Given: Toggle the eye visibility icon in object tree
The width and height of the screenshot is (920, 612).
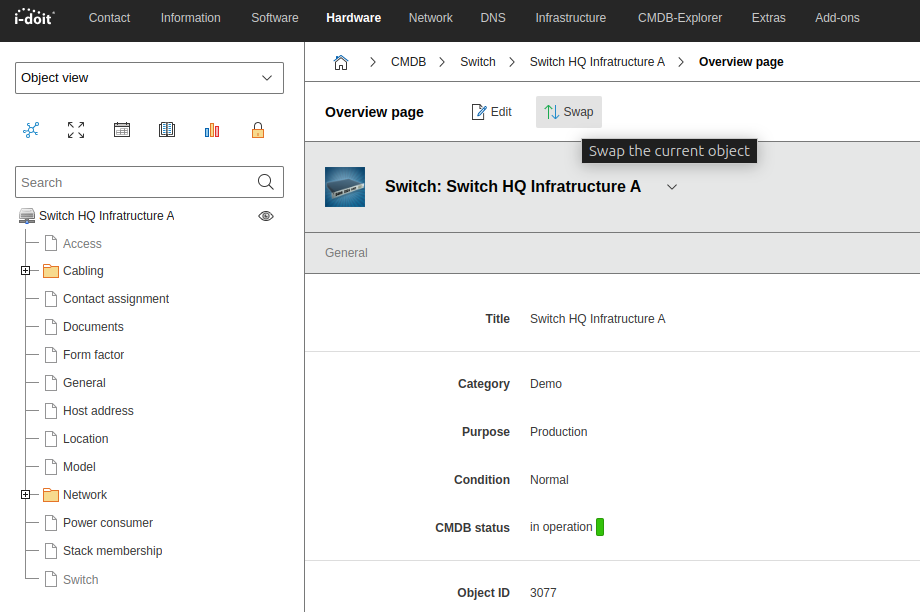Looking at the screenshot, I should (266, 216).
